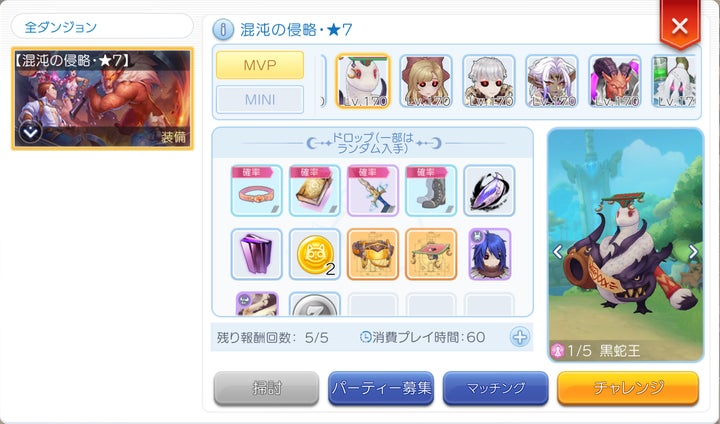Show the next boss with right arrow
Viewport: 720px width, 424px height.
coord(693,251)
